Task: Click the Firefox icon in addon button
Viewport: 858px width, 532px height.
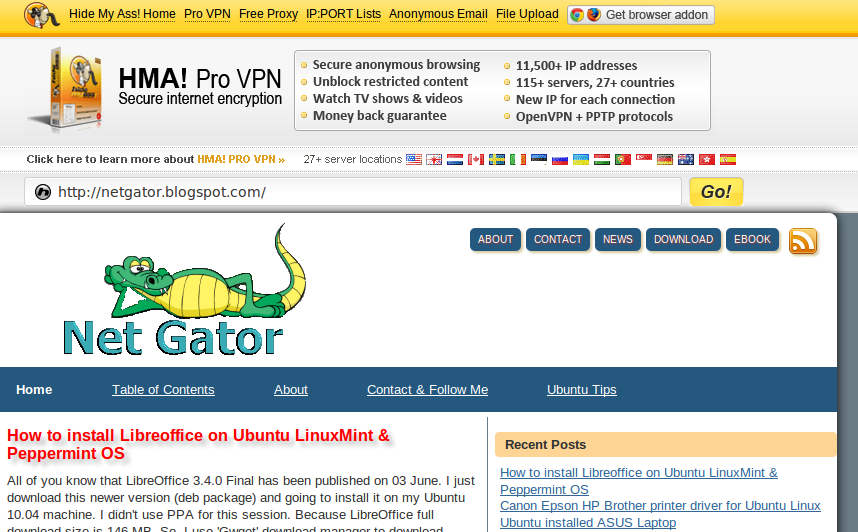Action: (x=594, y=15)
